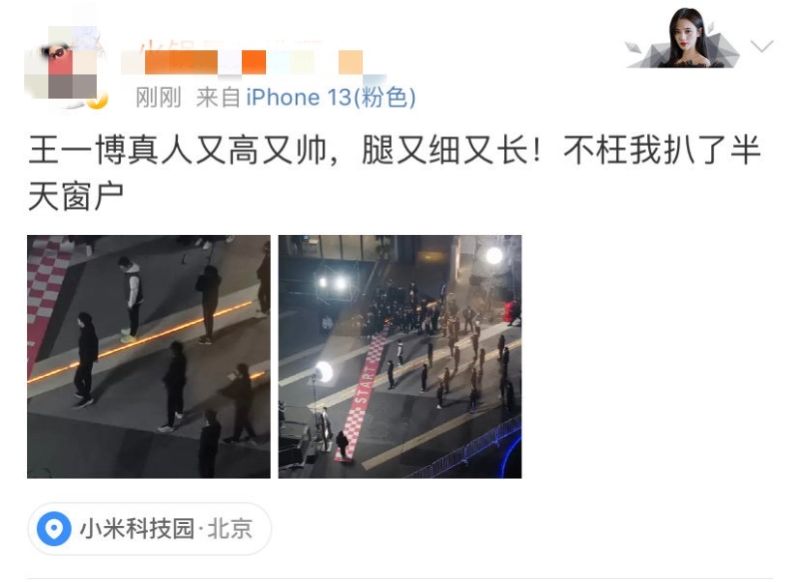Tap the 天窗户 line of post text
The image size is (800, 582).
coord(76,196)
